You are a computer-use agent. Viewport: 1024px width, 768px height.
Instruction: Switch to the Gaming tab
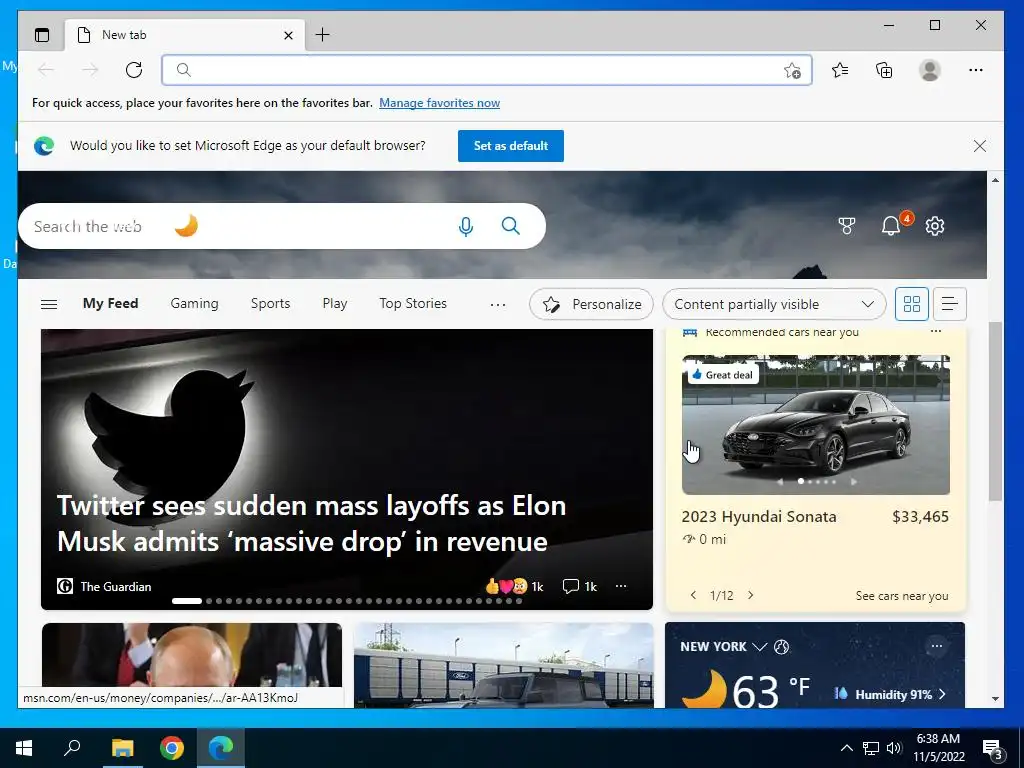pos(195,304)
